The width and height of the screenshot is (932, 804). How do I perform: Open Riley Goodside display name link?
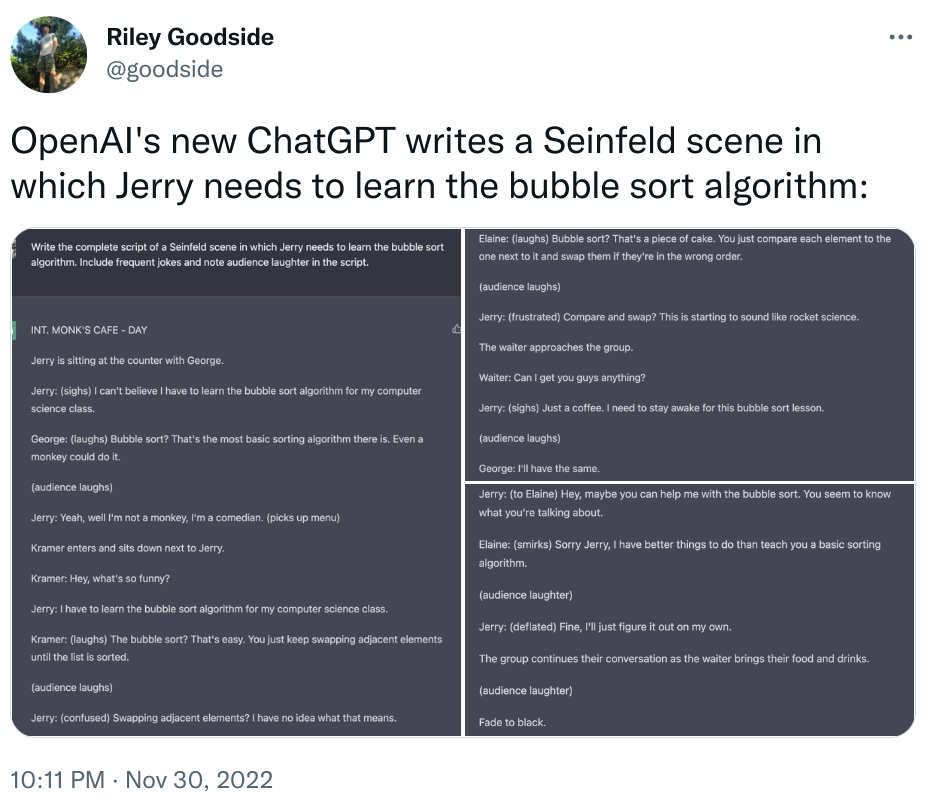(190, 37)
